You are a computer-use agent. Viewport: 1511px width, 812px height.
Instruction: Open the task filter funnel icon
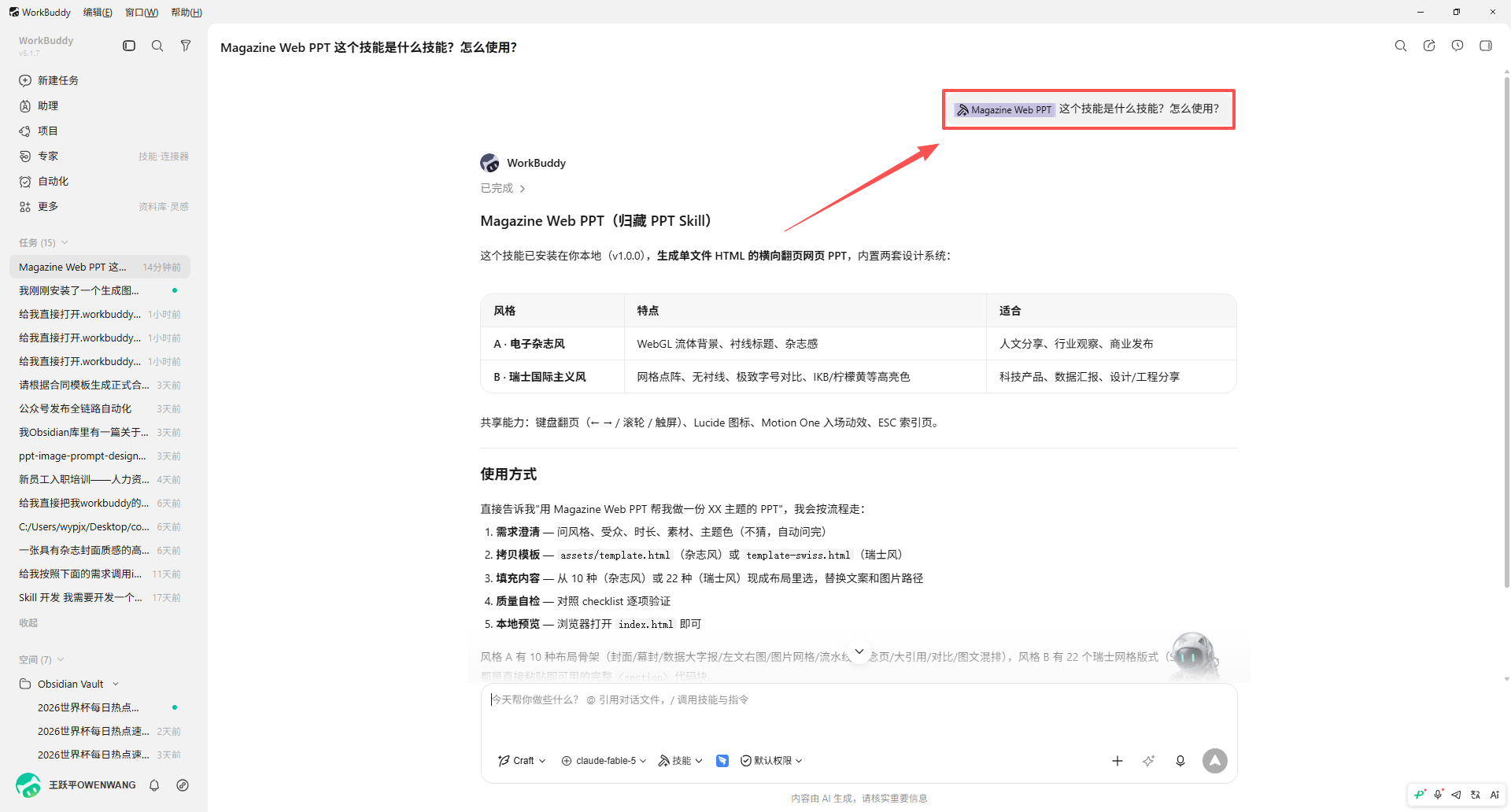pos(186,46)
